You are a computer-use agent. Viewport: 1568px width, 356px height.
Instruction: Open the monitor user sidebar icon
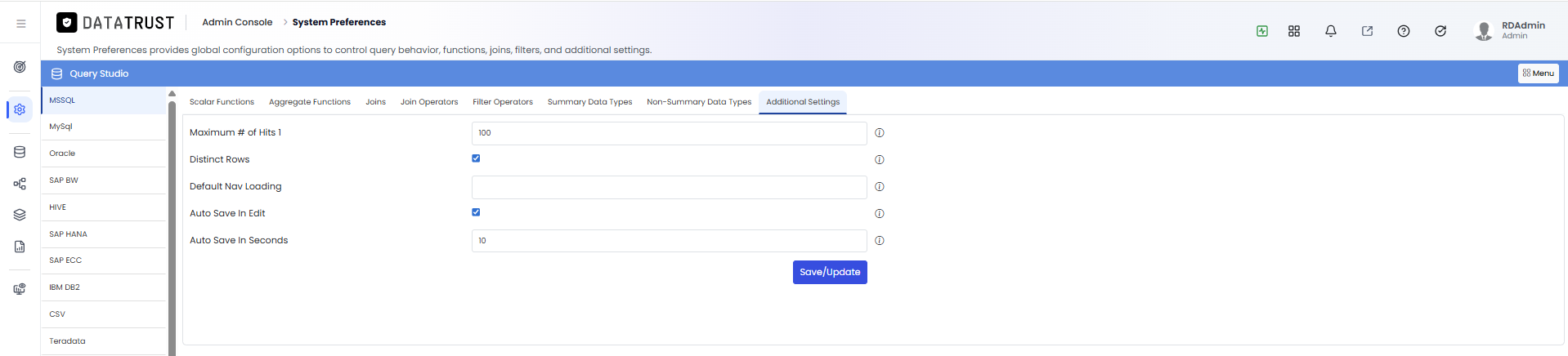pos(20,289)
